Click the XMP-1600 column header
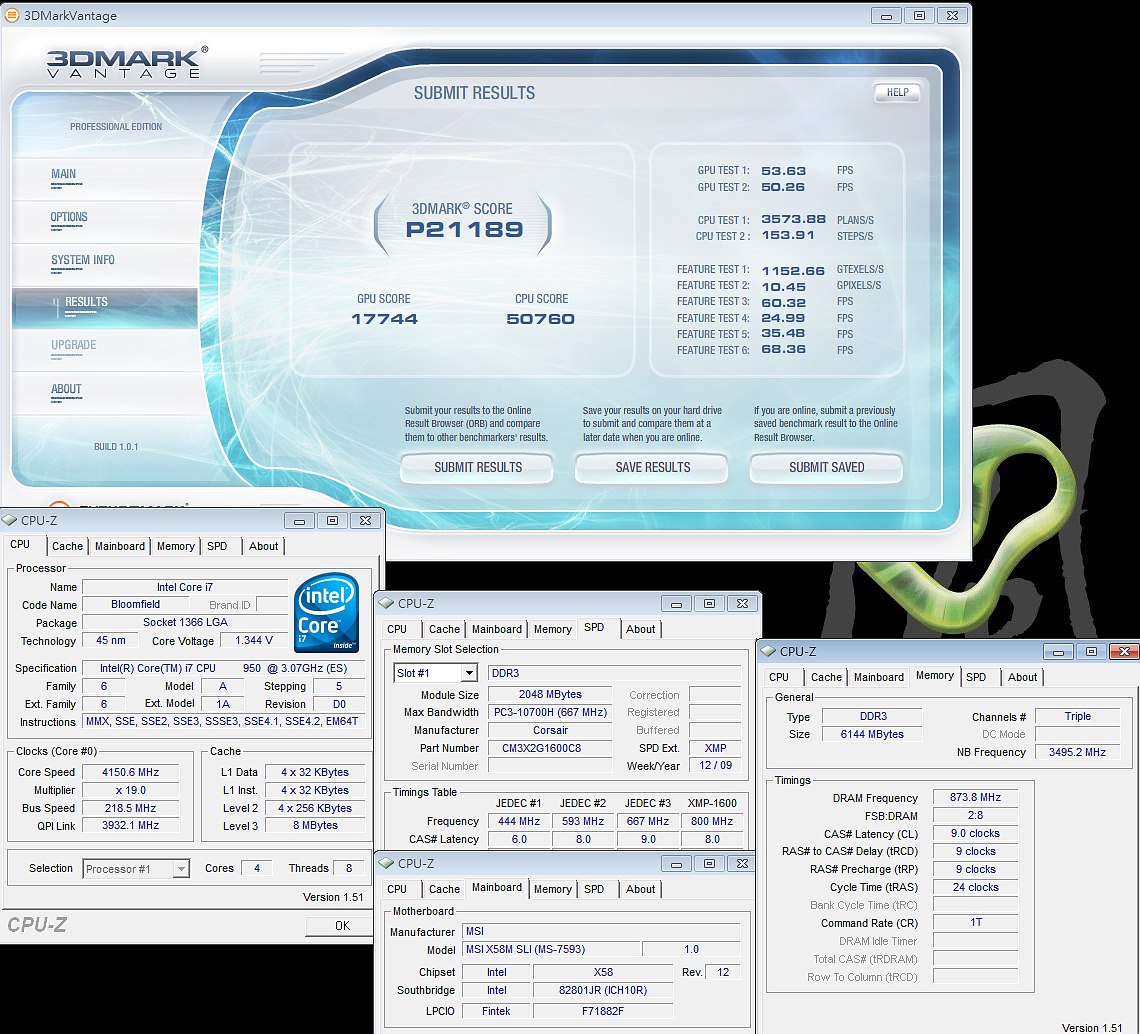The width and height of the screenshot is (1140, 1034). 712,803
